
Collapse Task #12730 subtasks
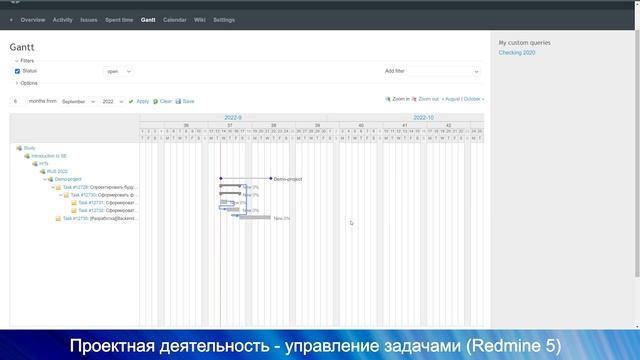(x=60, y=195)
